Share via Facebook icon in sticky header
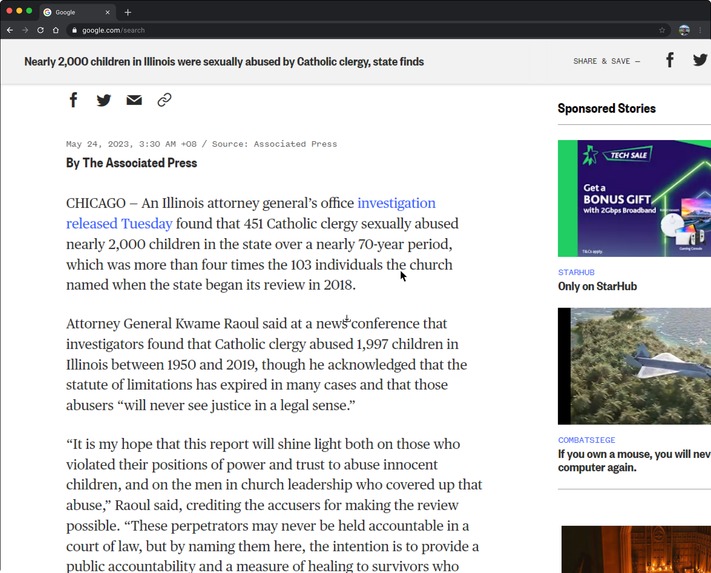This screenshot has height=573, width=711. coord(670,60)
